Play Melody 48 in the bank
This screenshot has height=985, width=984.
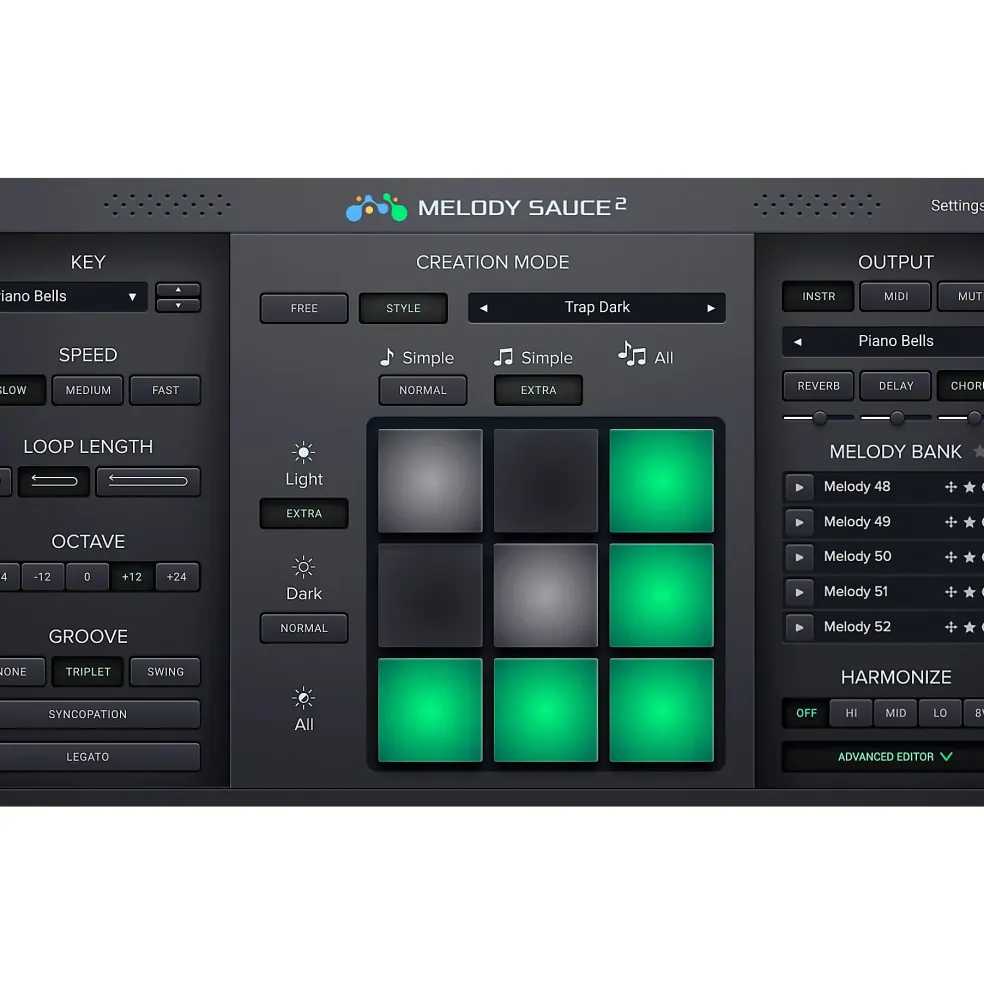click(x=799, y=487)
